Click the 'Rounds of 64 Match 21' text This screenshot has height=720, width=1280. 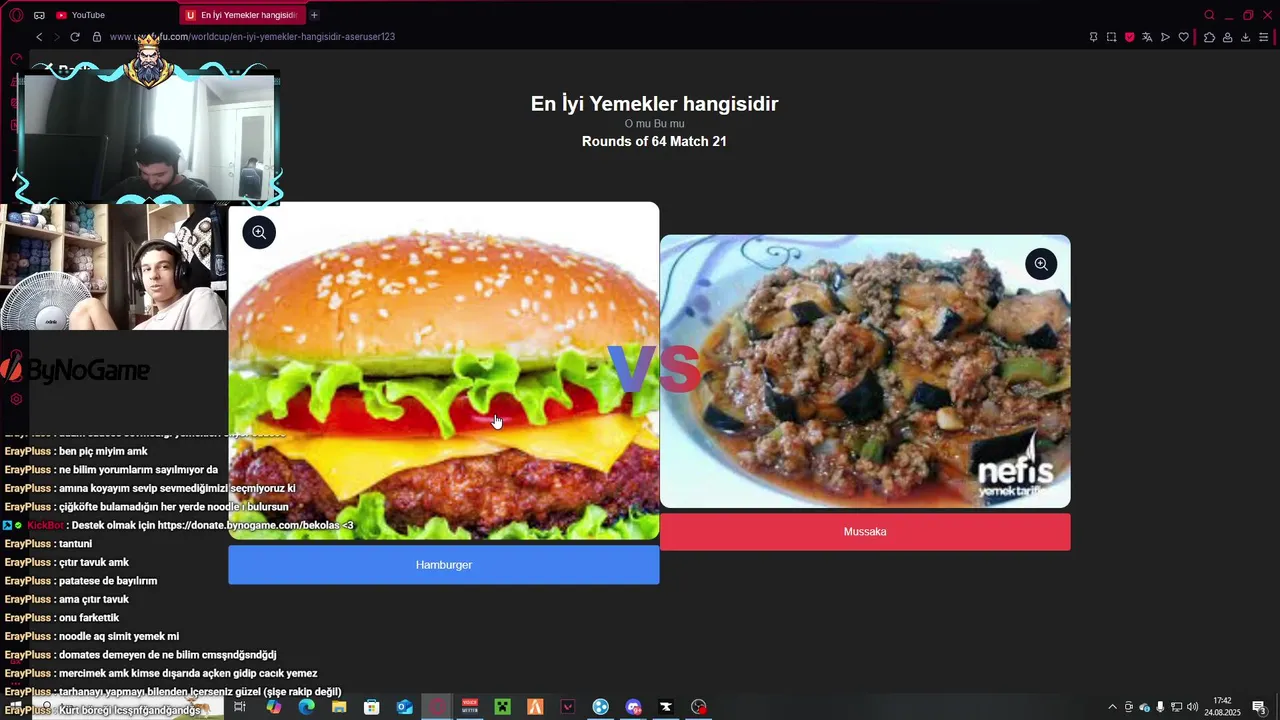click(x=654, y=141)
